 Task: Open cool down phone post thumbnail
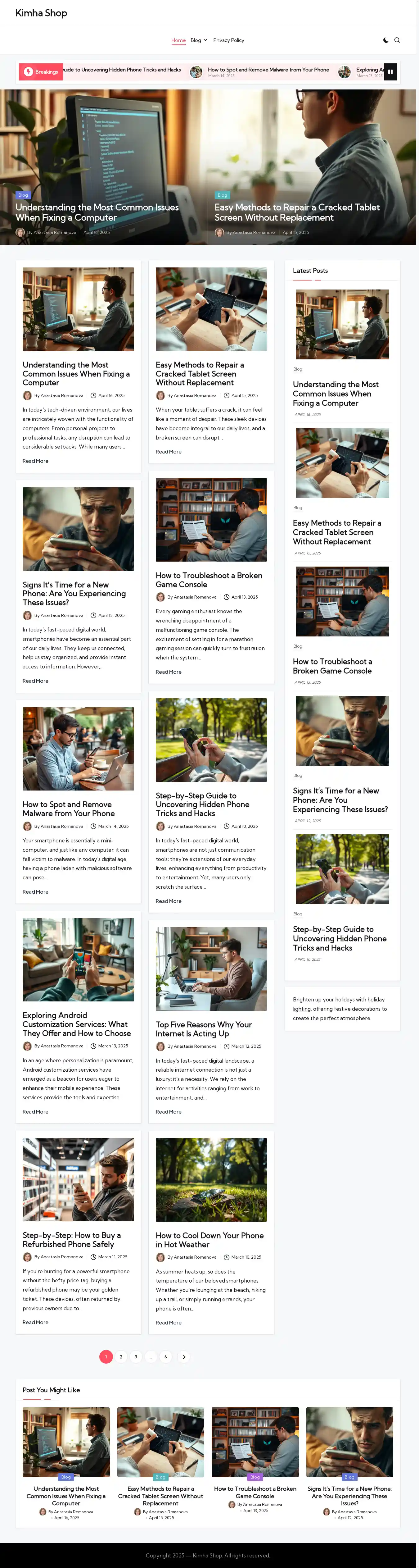coord(211,1179)
